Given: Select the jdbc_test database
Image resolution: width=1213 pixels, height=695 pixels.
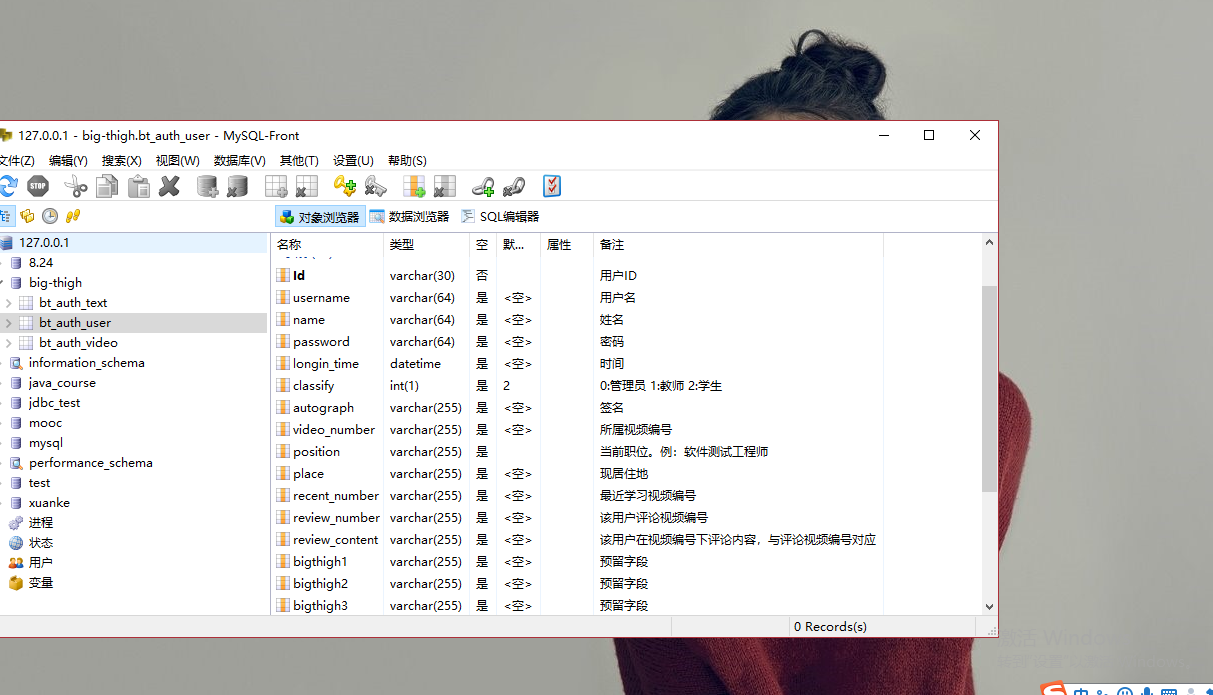Looking at the screenshot, I should click(x=54, y=403).
